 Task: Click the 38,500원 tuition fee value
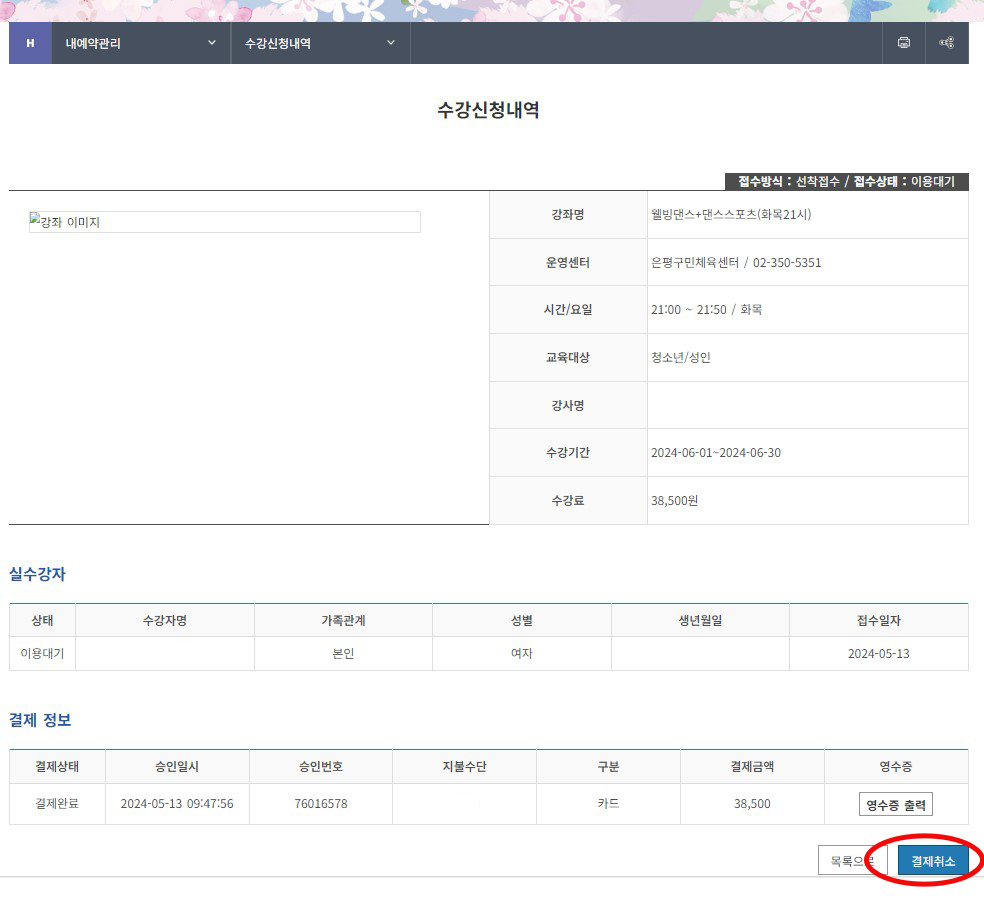point(674,500)
